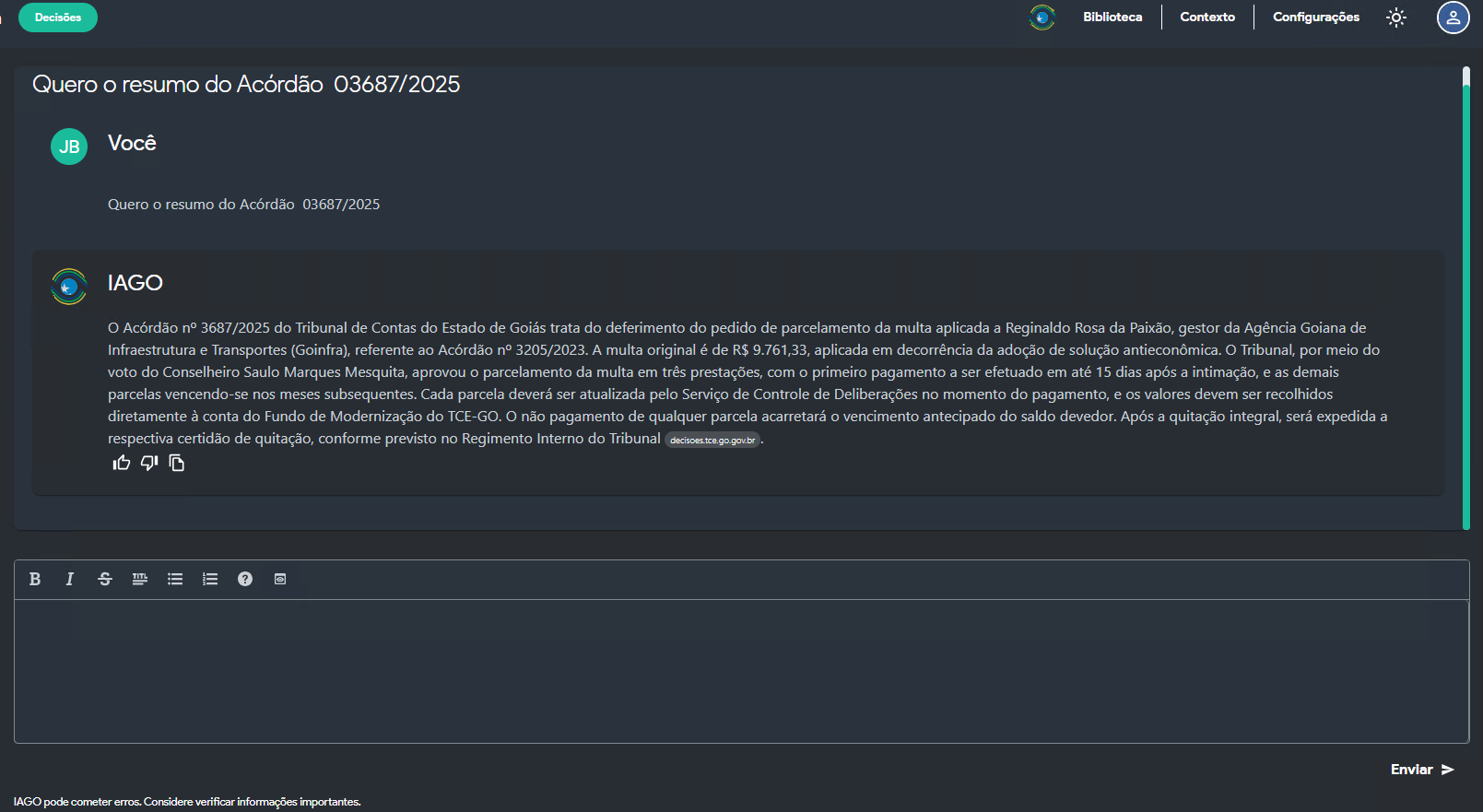This screenshot has height=812, width=1483.
Task: Open Configurações from the top bar
Action: 1315,18
